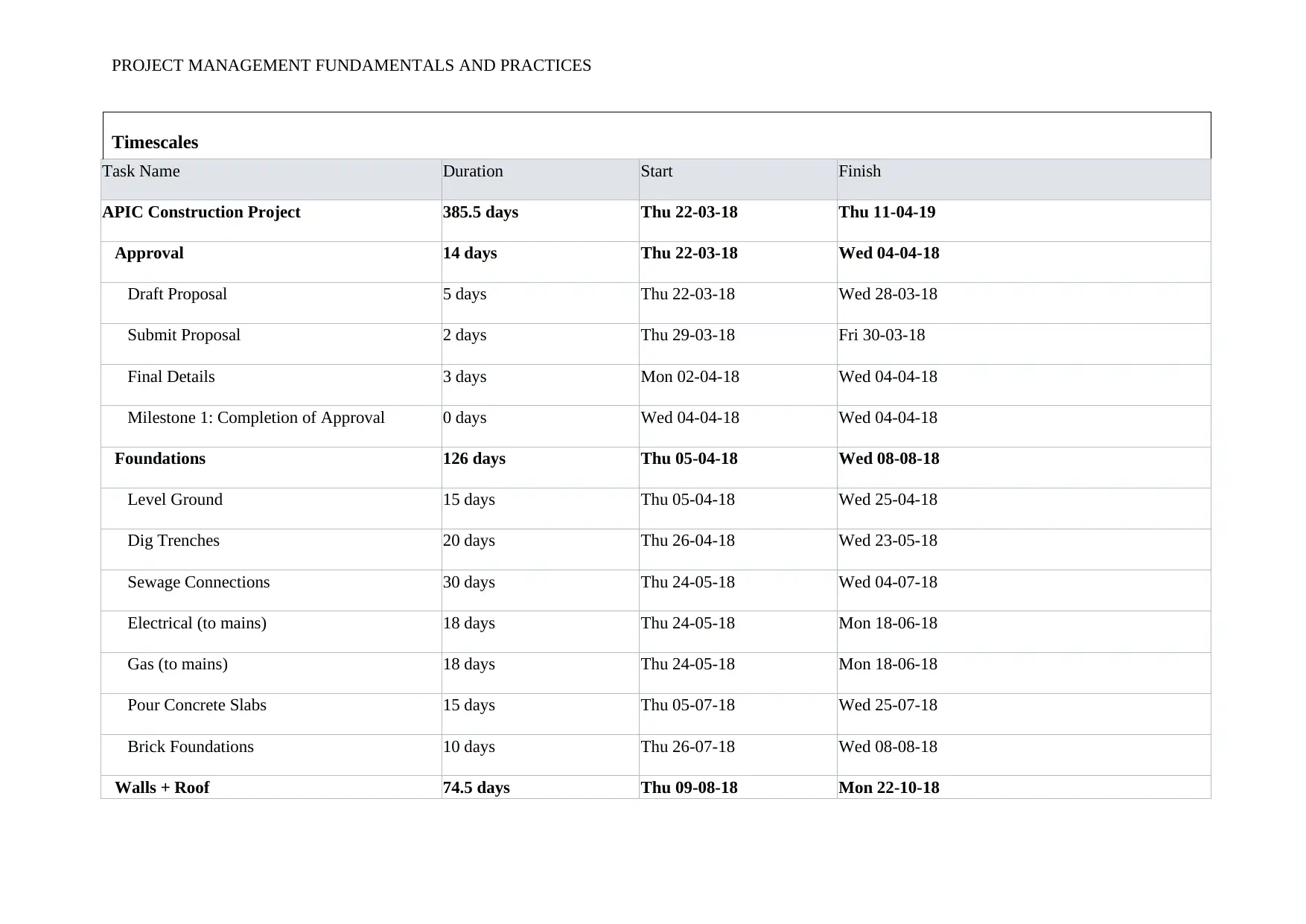Select the 'Submit Proposal' task
This screenshot has height=924, width=1306.
point(184,335)
